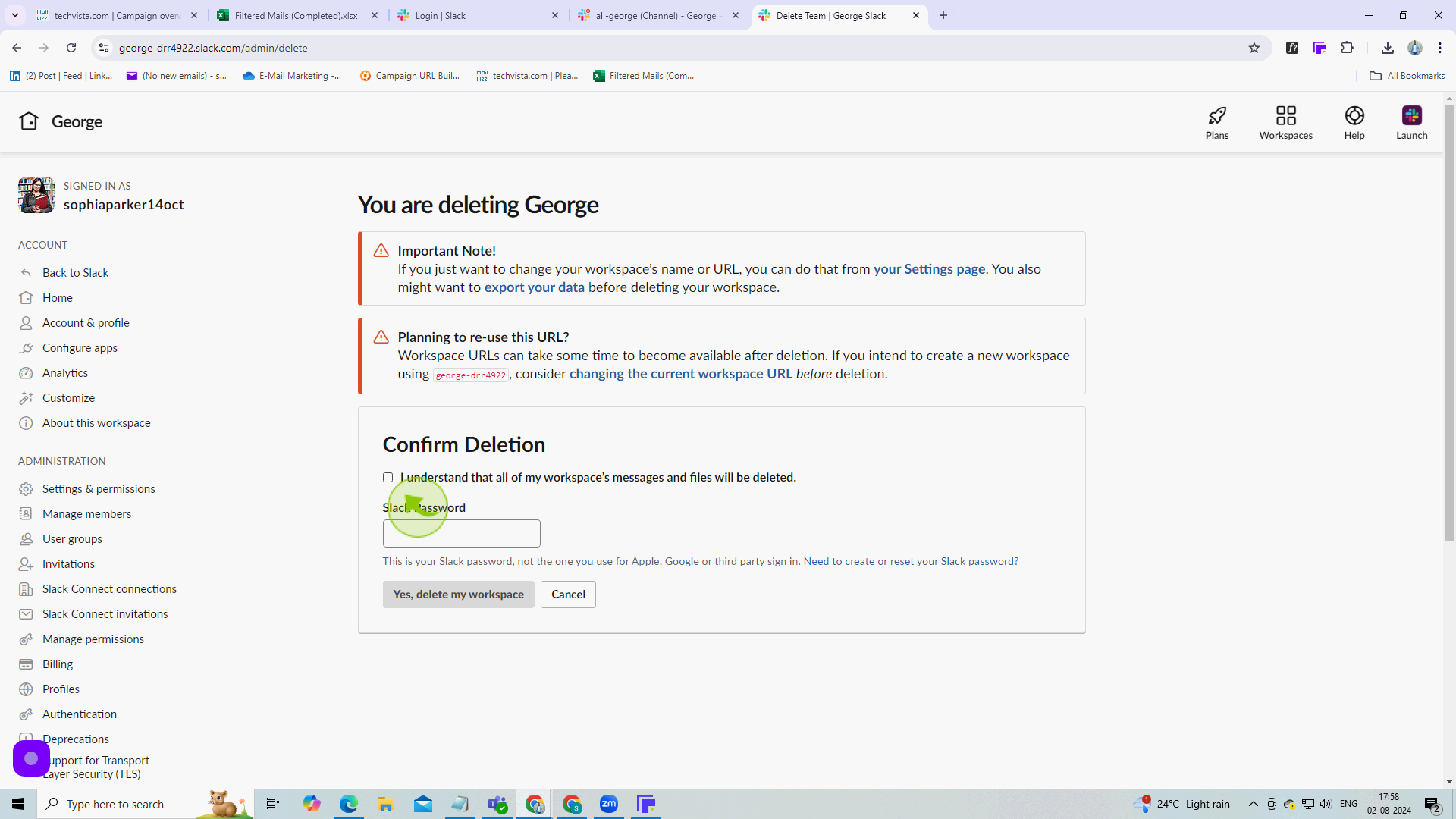Open Invitations in administration
Screen dimensions: 1456x819
[x=68, y=564]
